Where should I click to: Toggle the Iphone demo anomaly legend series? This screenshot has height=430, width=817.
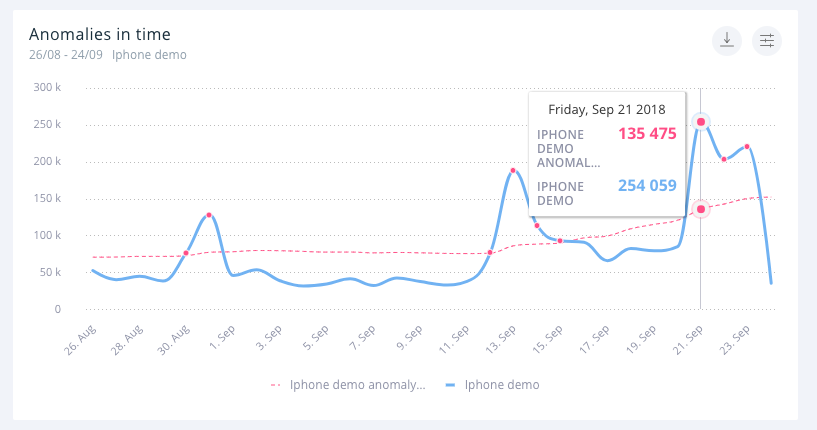(357, 384)
